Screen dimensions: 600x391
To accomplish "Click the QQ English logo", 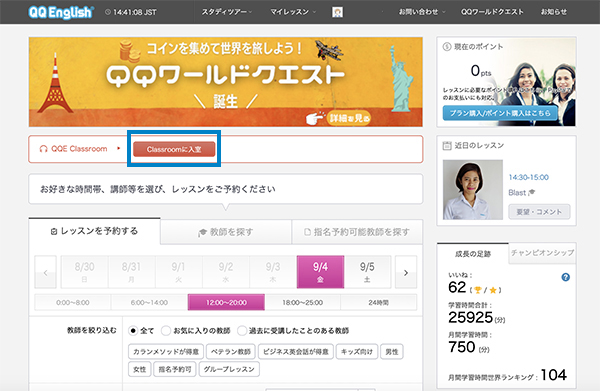I will 61,12.
